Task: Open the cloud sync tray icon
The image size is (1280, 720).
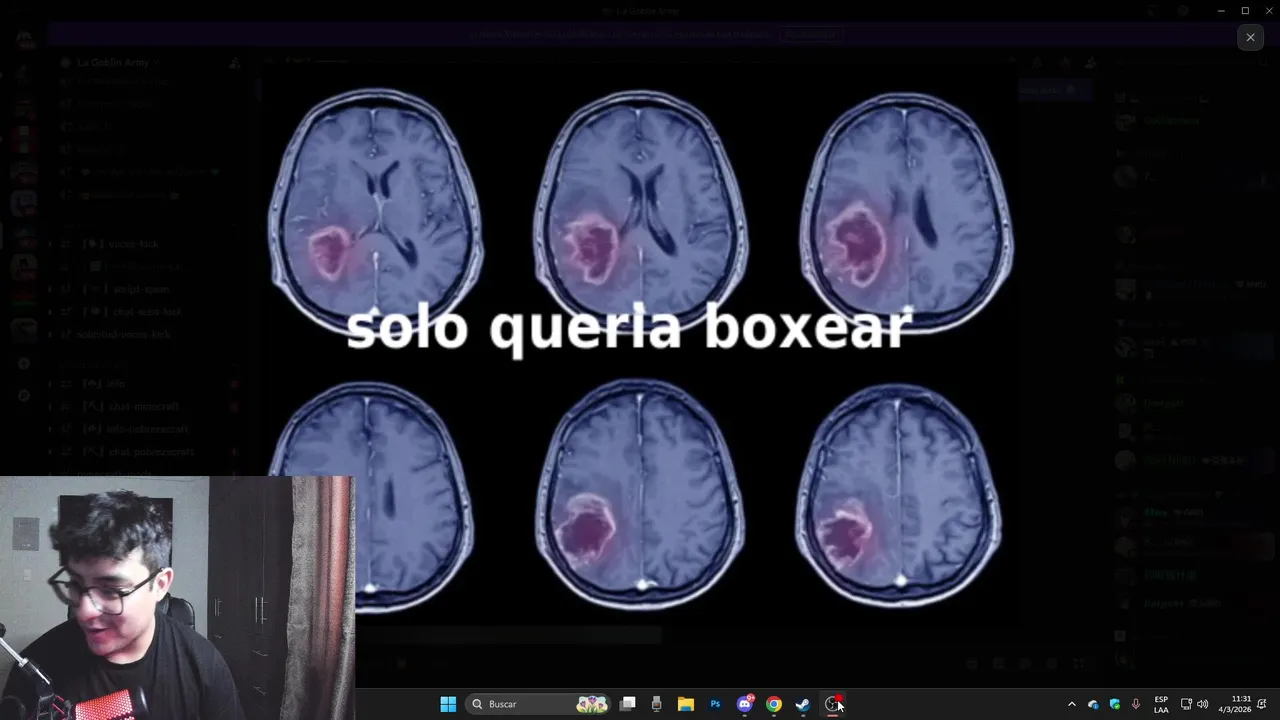Action: (1093, 704)
